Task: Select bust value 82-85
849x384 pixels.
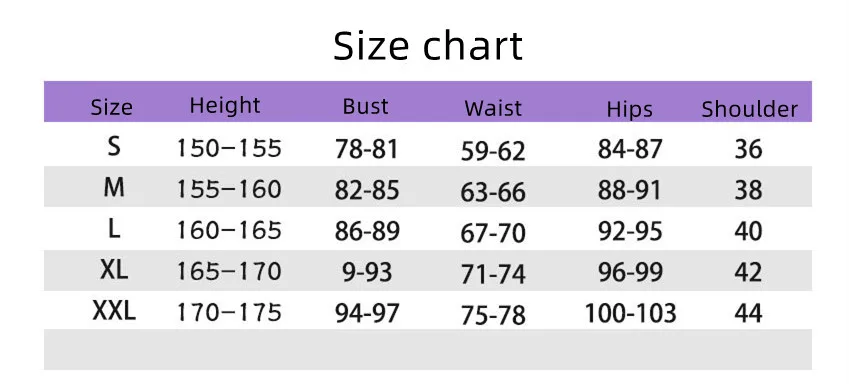Action: click(x=367, y=190)
